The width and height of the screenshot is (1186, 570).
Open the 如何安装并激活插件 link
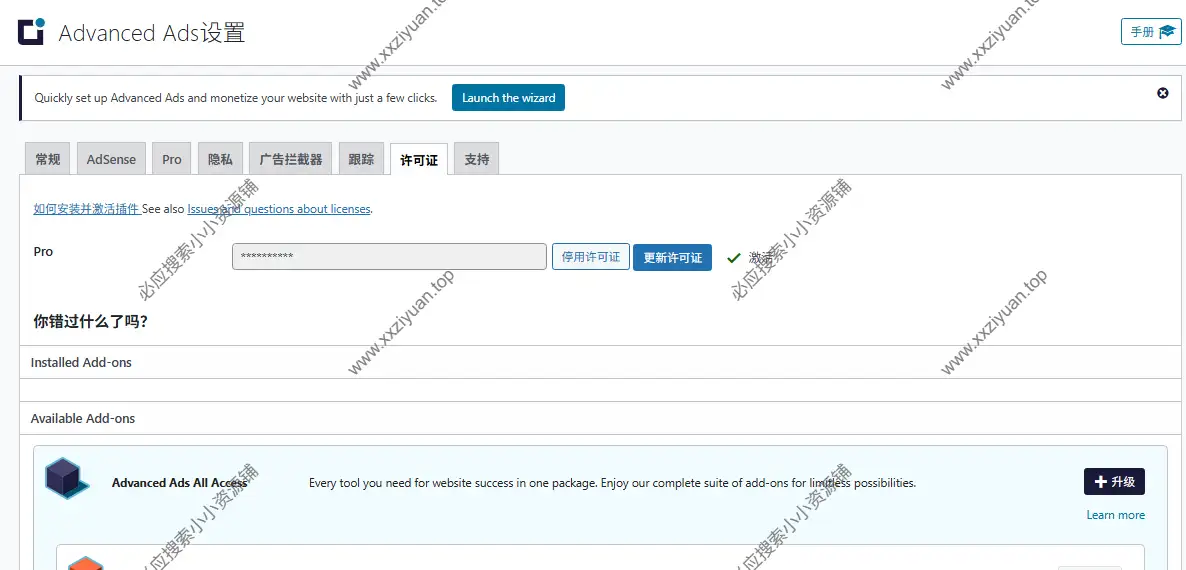pos(86,209)
